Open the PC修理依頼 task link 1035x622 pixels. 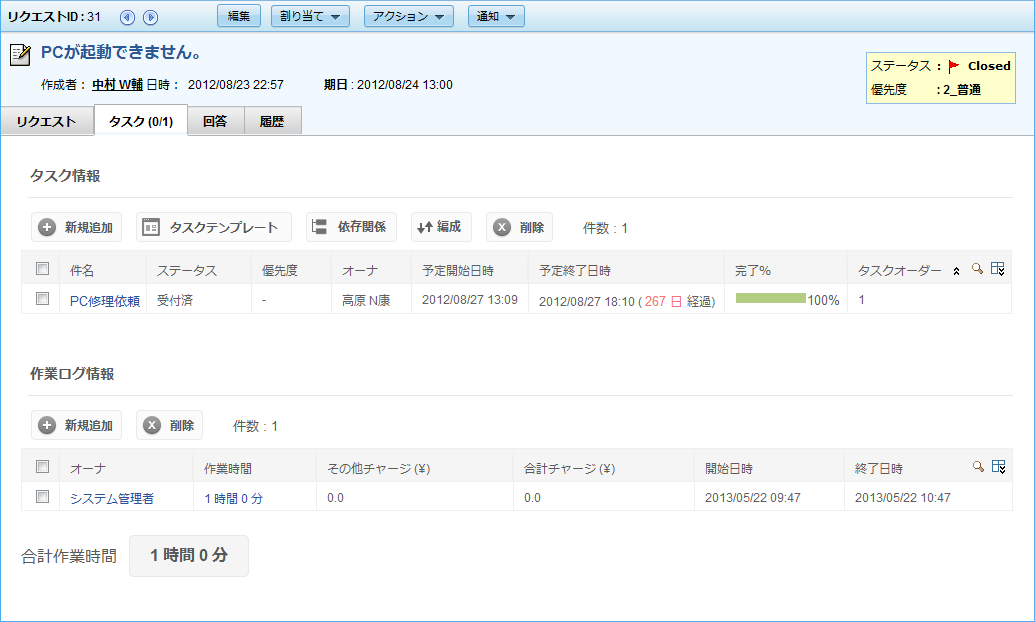point(105,301)
